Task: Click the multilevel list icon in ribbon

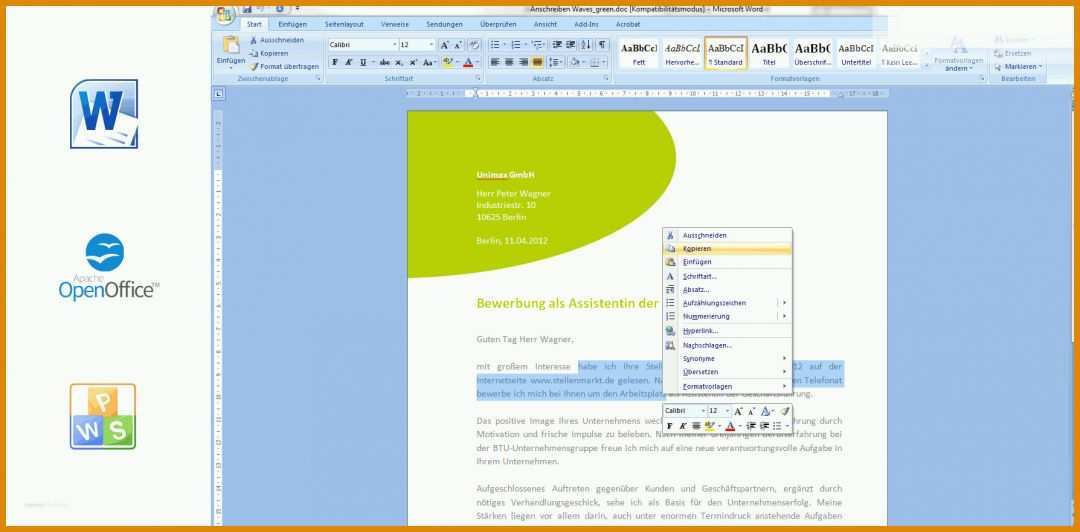Action: click(537, 45)
